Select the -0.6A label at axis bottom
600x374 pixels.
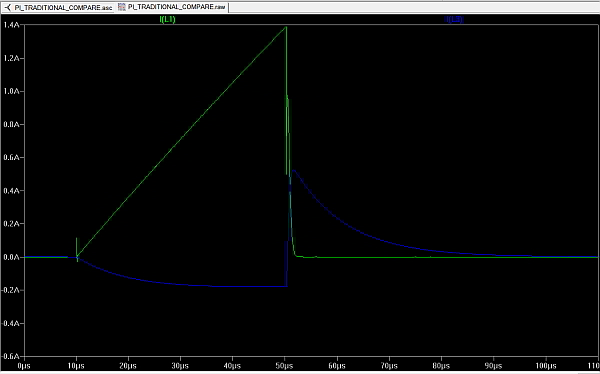point(10,356)
